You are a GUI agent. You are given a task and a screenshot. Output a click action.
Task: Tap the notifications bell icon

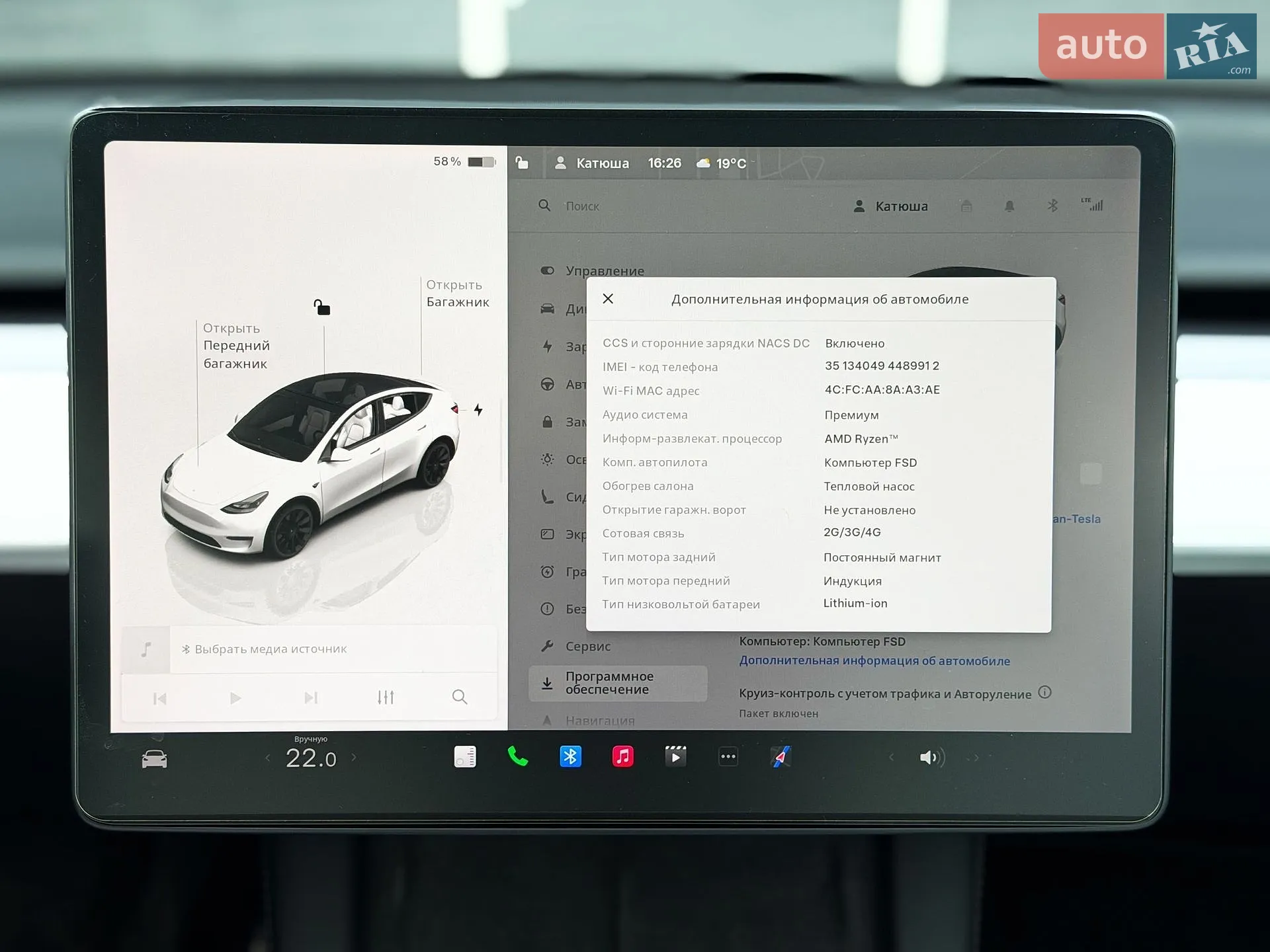(x=1009, y=206)
